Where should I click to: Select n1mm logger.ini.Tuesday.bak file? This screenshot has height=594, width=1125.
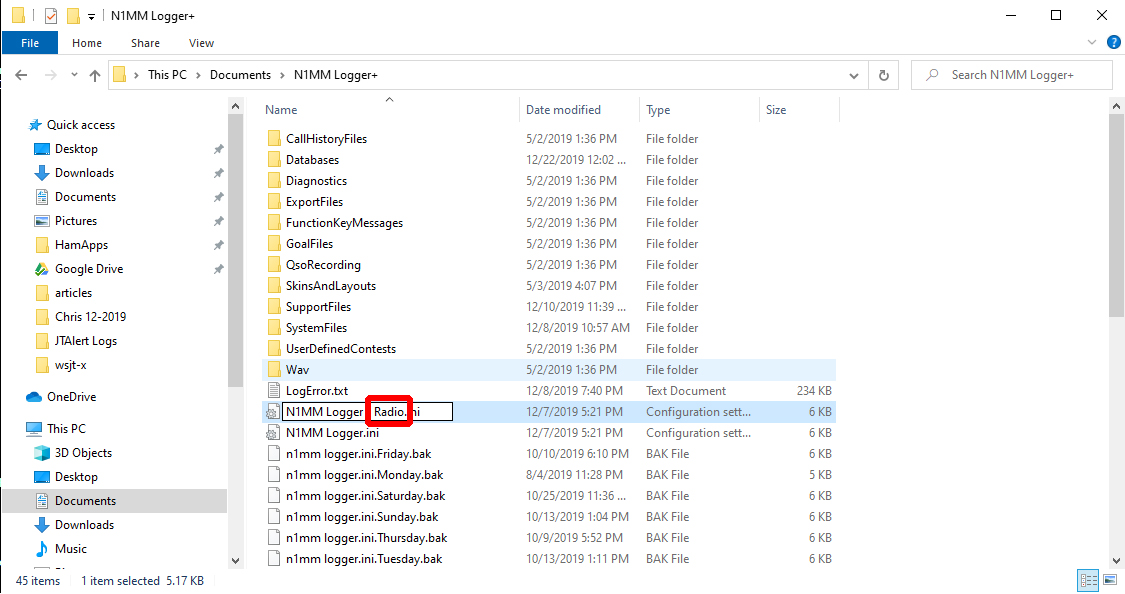[x=364, y=559]
